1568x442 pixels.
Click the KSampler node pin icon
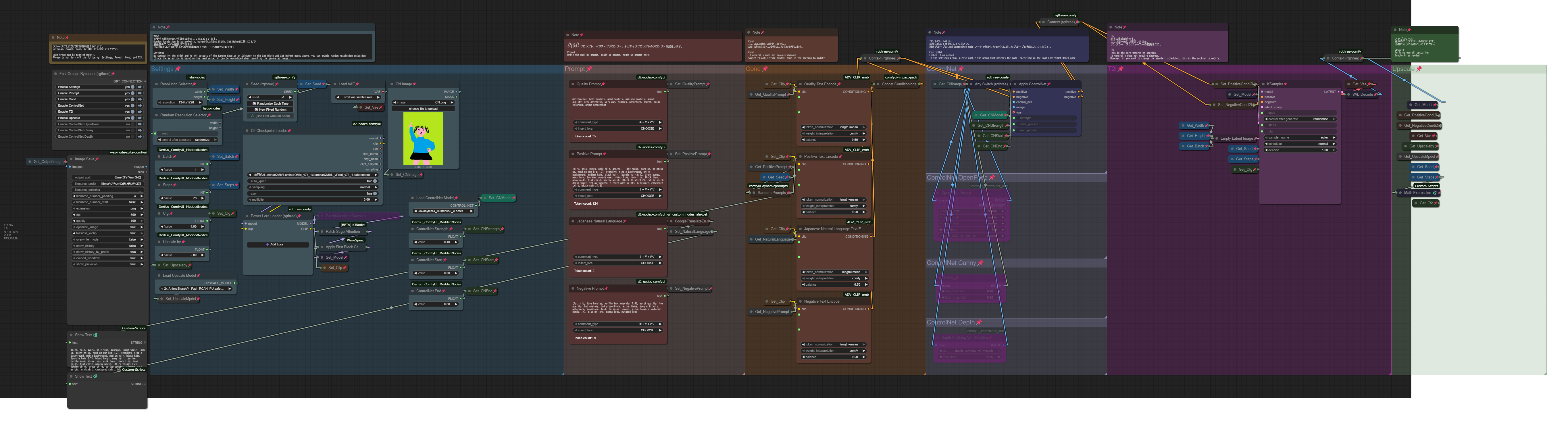pos(1286,84)
